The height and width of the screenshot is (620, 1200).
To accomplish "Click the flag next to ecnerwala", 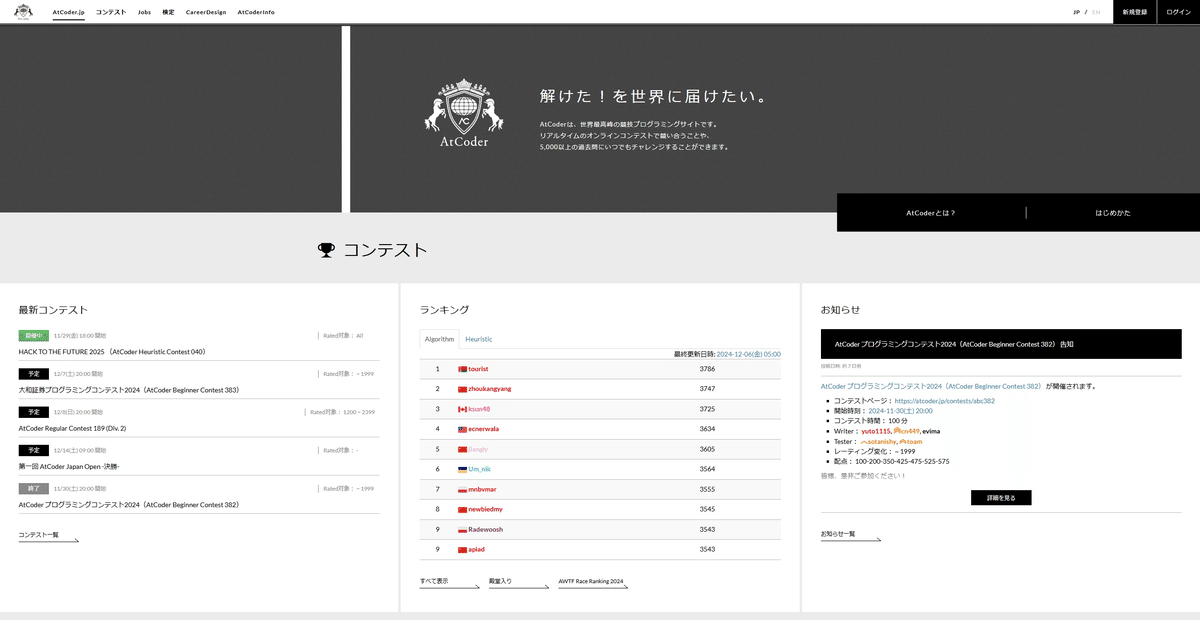I will (462, 429).
